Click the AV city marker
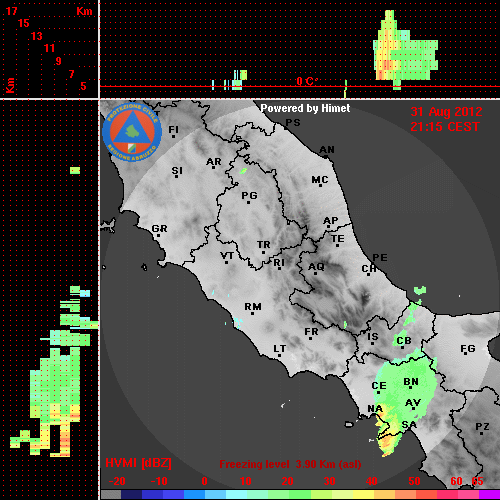The width and height of the screenshot is (500, 500). tap(413, 408)
